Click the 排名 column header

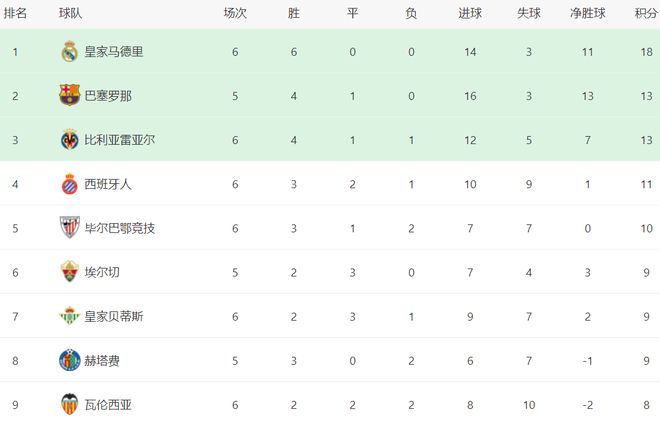16,13
